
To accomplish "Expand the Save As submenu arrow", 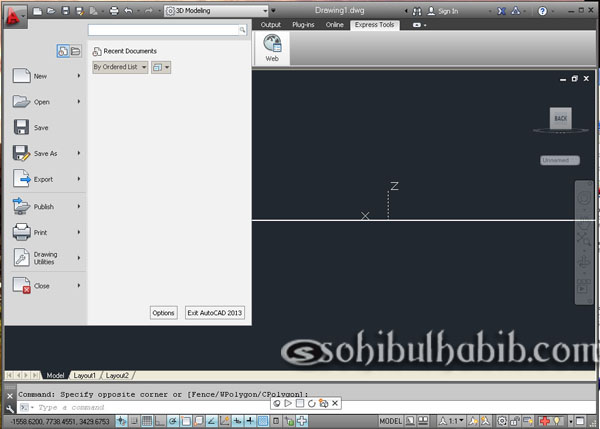I will (79, 153).
